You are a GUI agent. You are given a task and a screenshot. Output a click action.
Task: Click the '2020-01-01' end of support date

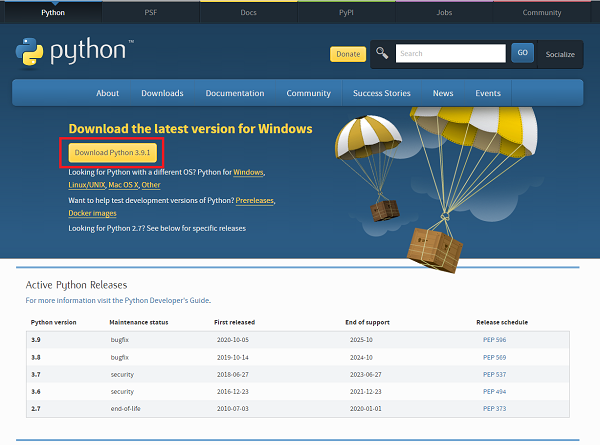365,409
